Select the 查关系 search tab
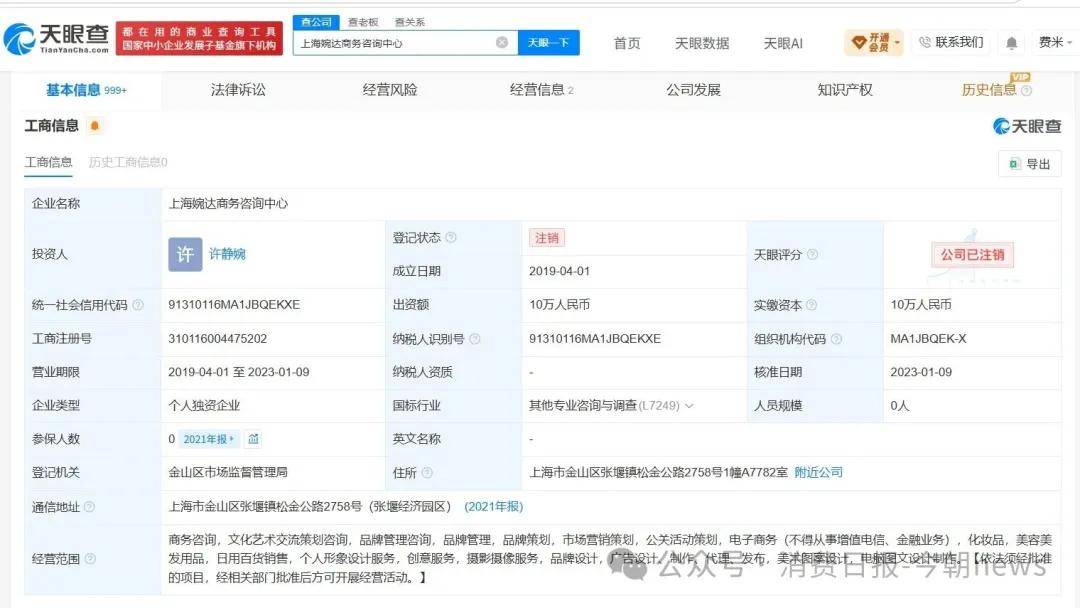The height and width of the screenshot is (608, 1080). coord(409,22)
